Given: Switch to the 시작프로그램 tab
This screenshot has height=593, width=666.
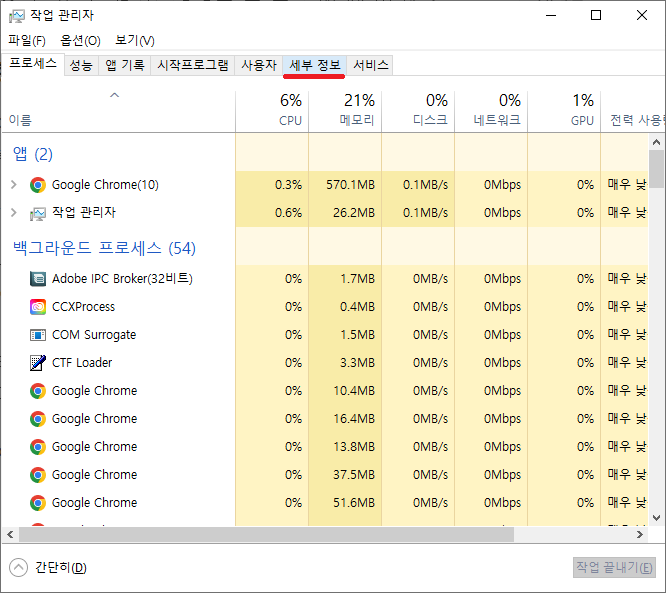Looking at the screenshot, I should point(193,65).
